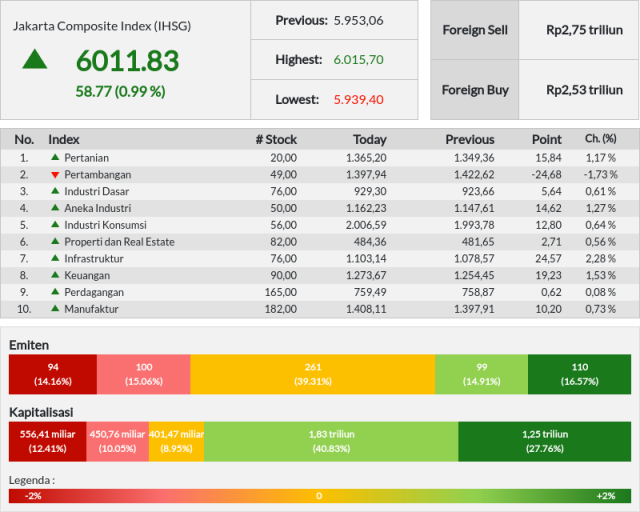Click the Foreign Buy label cell
The image size is (640, 512).
tap(475, 90)
